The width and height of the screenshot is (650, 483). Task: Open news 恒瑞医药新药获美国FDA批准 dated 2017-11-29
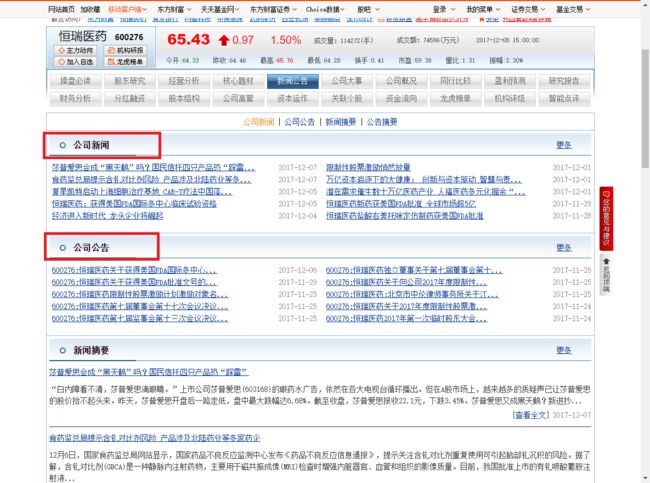coord(401,204)
